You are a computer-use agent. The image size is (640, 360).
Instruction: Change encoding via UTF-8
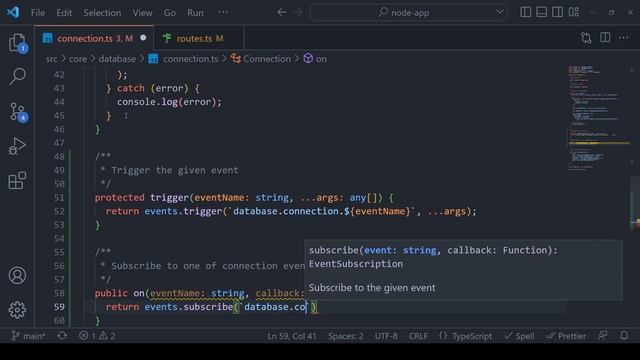pos(386,336)
